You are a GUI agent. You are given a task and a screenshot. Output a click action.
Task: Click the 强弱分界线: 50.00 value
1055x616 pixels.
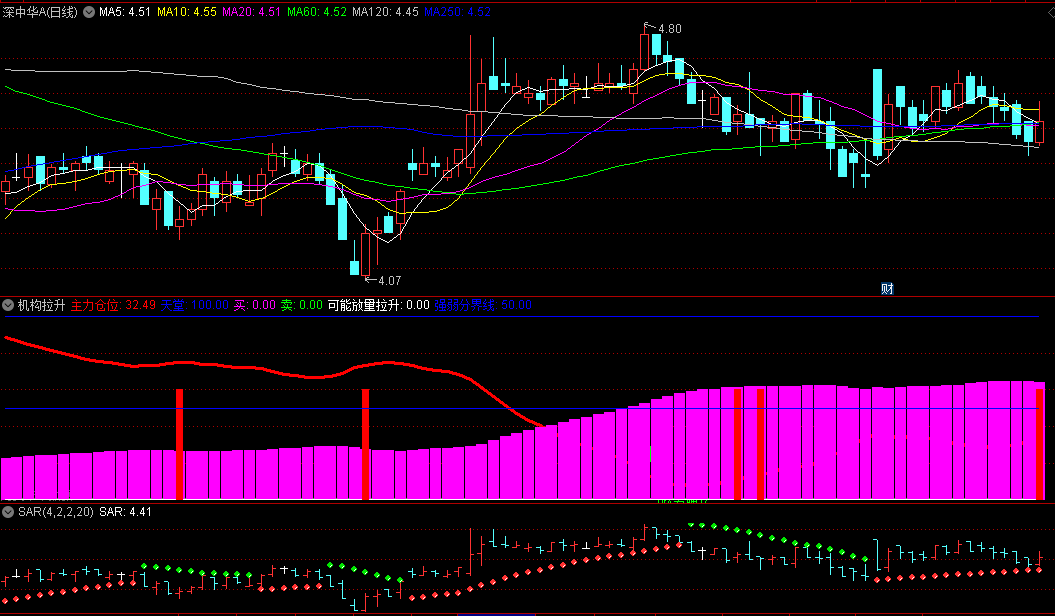(x=483, y=305)
